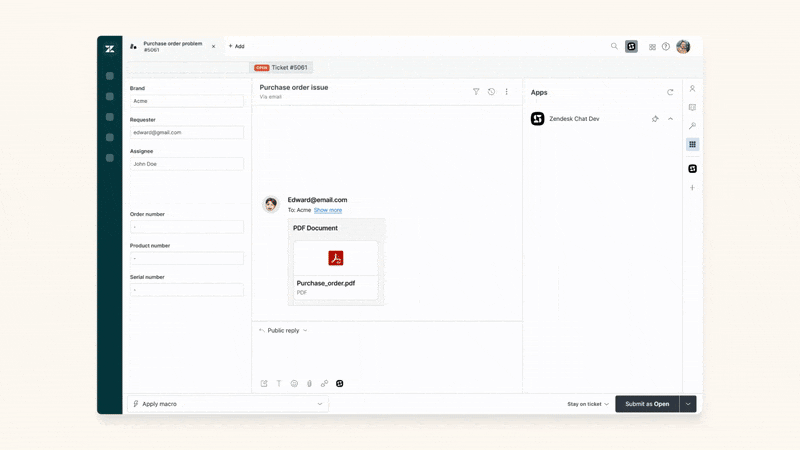Open Zendesk Chat Dev icon in top bar
The width and height of the screenshot is (800, 450).
coord(631,46)
